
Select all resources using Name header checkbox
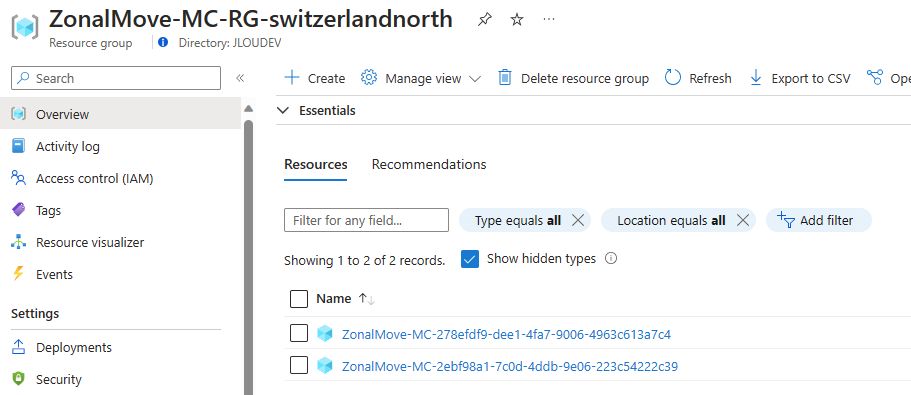click(299, 299)
